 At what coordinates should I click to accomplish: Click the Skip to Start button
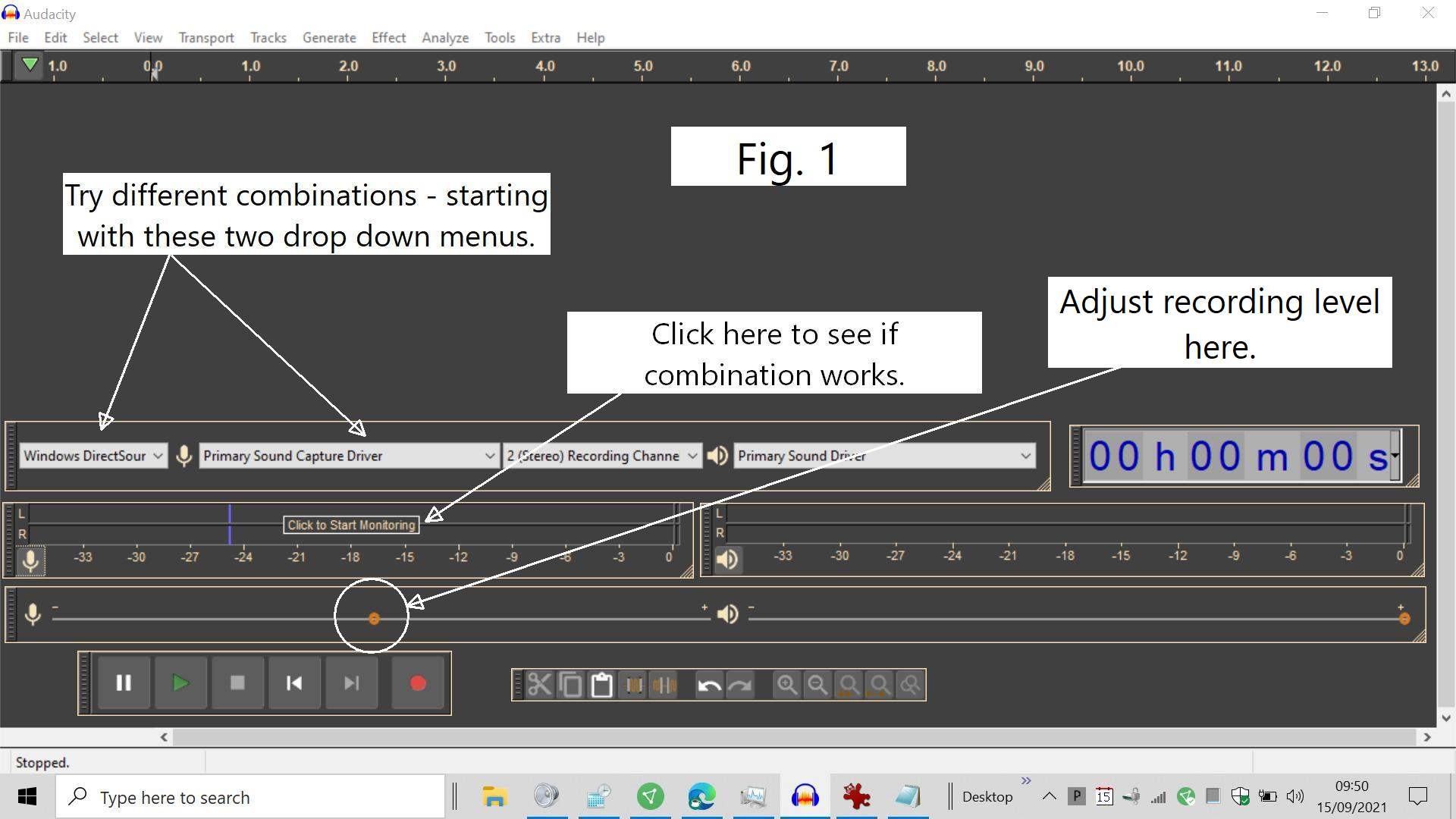[293, 684]
